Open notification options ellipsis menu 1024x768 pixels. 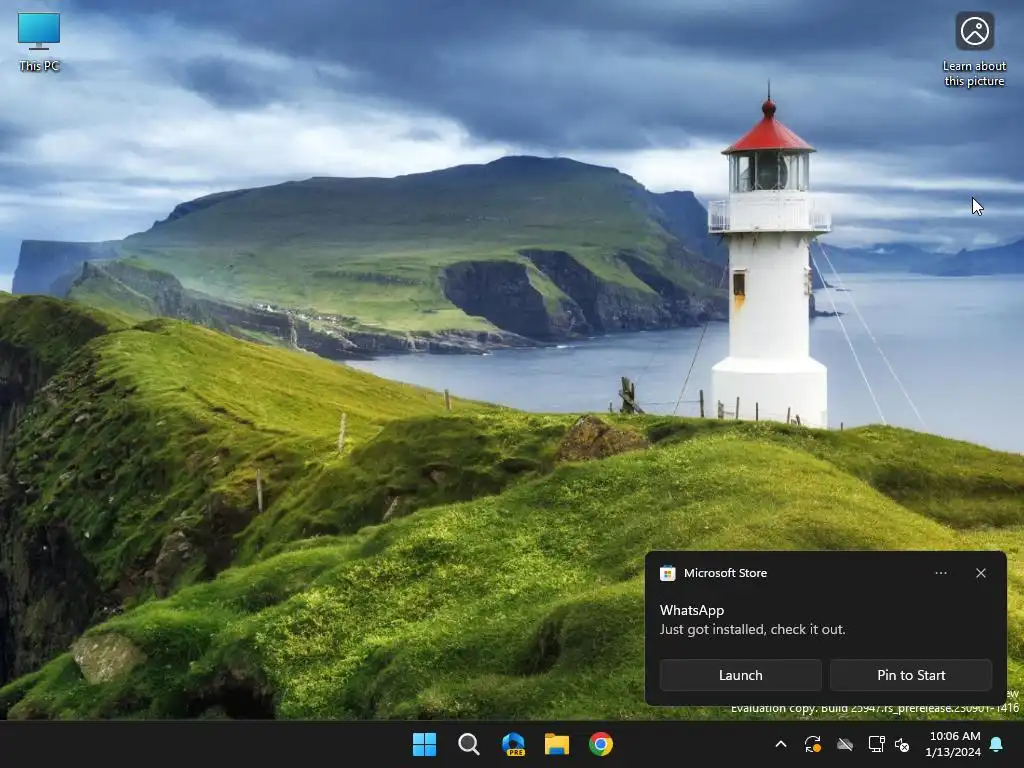click(940, 573)
